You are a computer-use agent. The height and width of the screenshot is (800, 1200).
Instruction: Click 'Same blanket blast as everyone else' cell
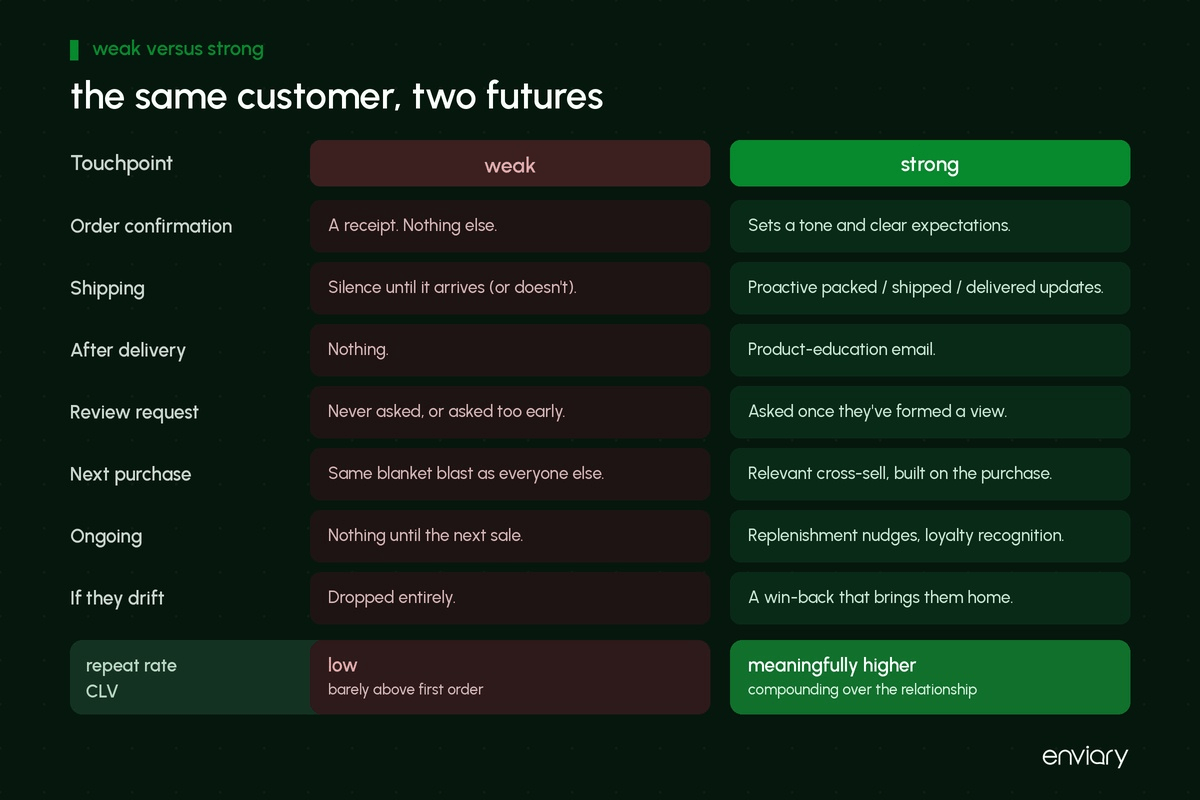(510, 474)
